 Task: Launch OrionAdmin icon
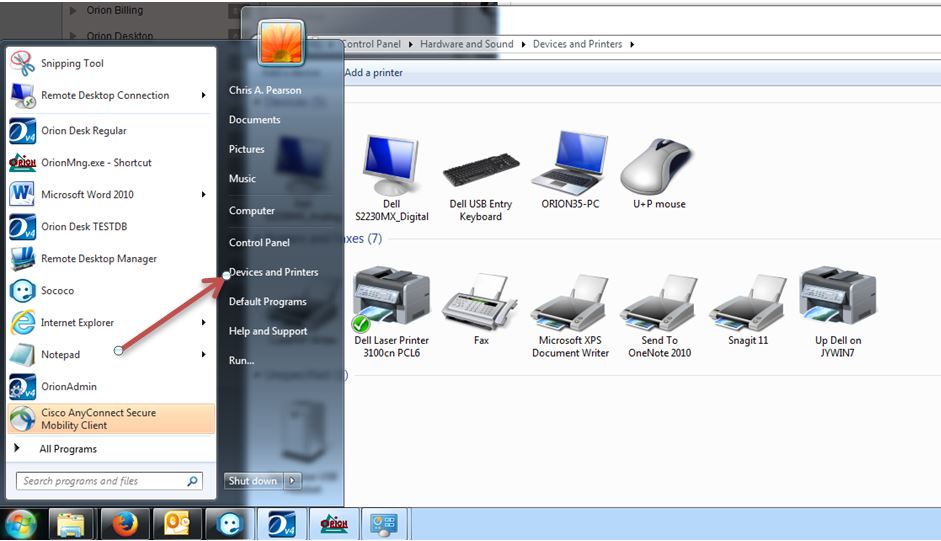[23, 387]
